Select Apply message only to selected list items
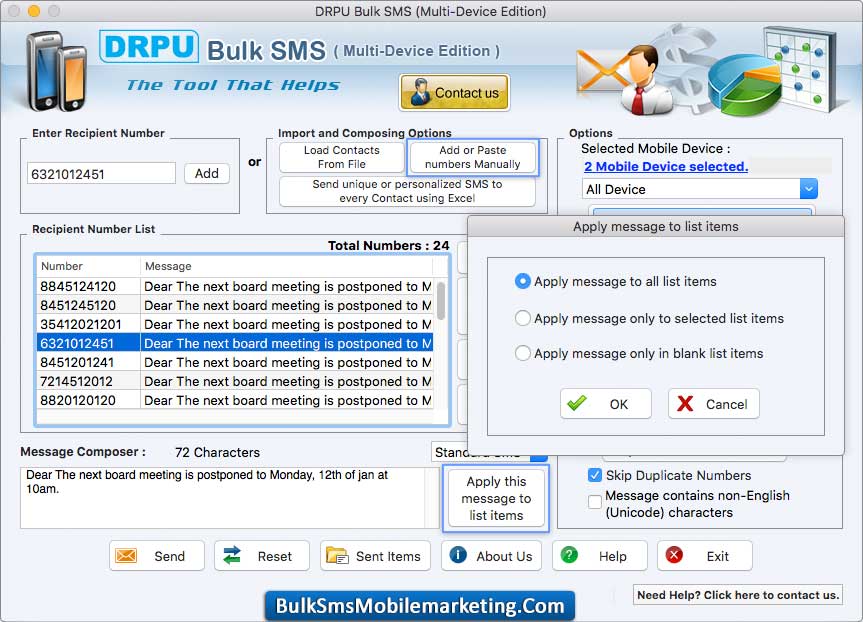863x622 pixels. pos(522,318)
